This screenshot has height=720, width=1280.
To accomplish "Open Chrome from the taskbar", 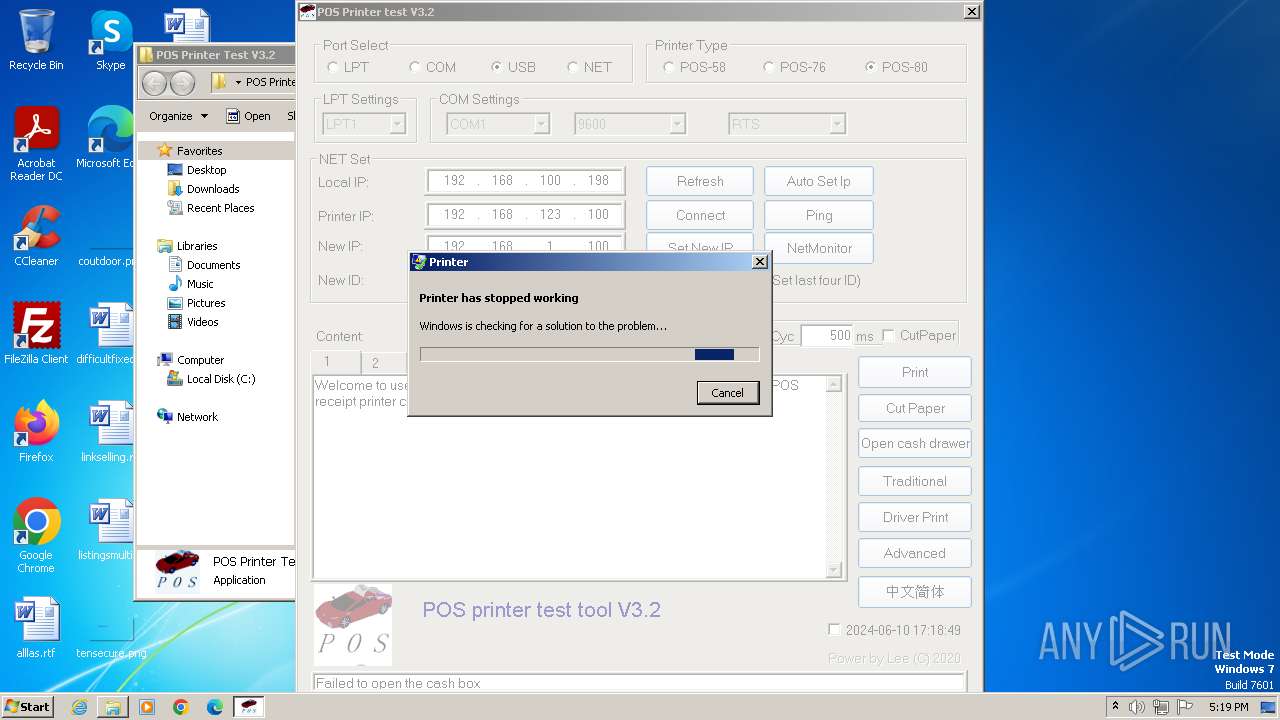I will click(181, 707).
